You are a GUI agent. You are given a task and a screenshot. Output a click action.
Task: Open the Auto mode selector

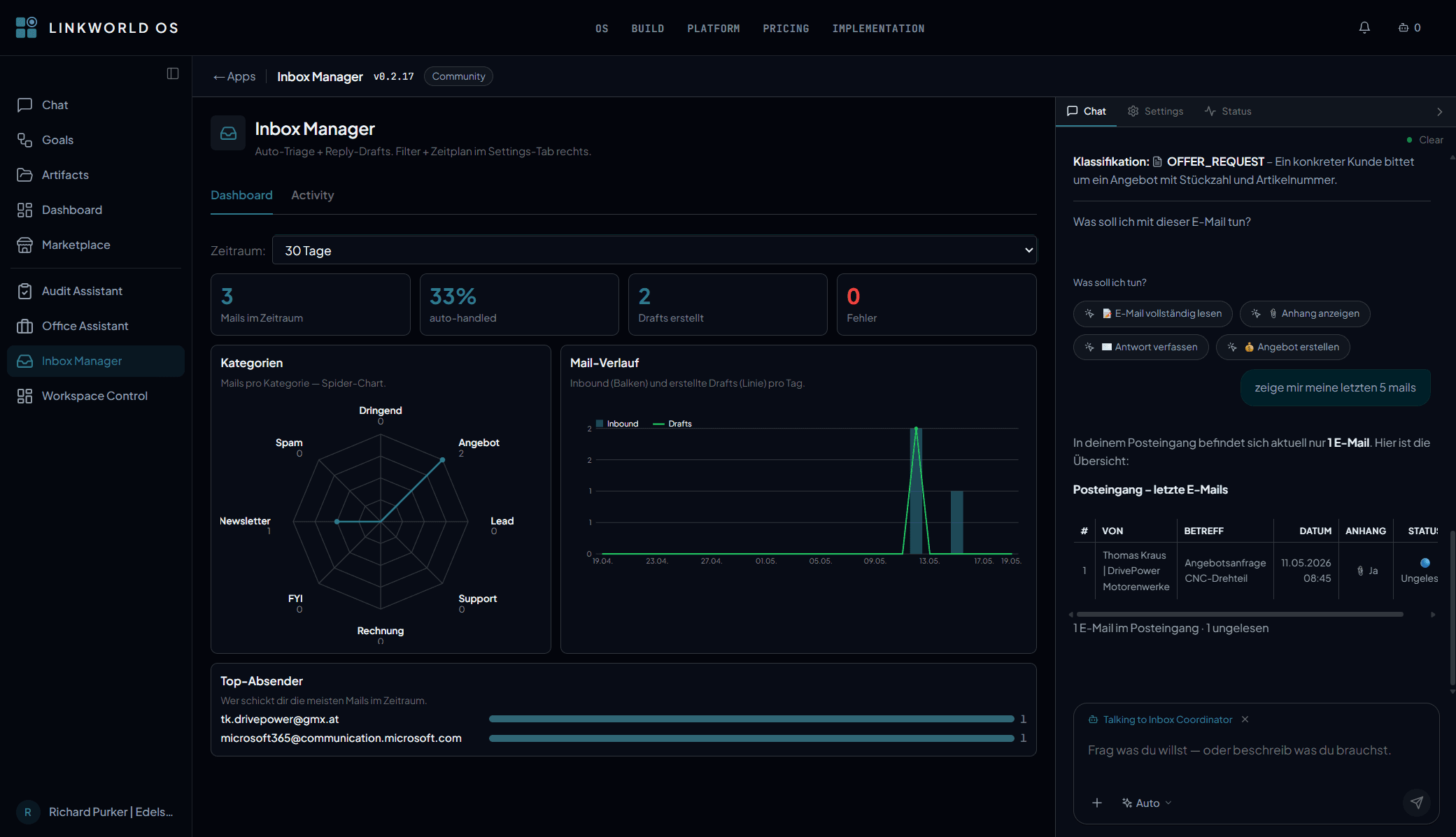tap(1146, 803)
